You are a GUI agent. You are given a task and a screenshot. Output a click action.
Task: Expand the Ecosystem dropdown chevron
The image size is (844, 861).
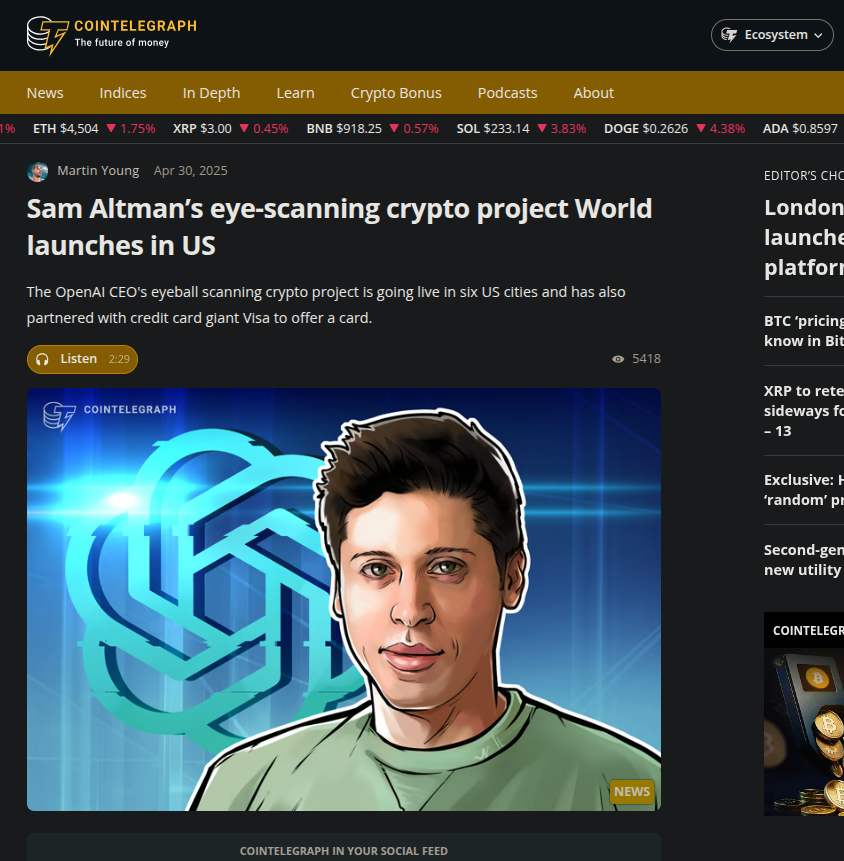pyautogui.click(x=818, y=36)
